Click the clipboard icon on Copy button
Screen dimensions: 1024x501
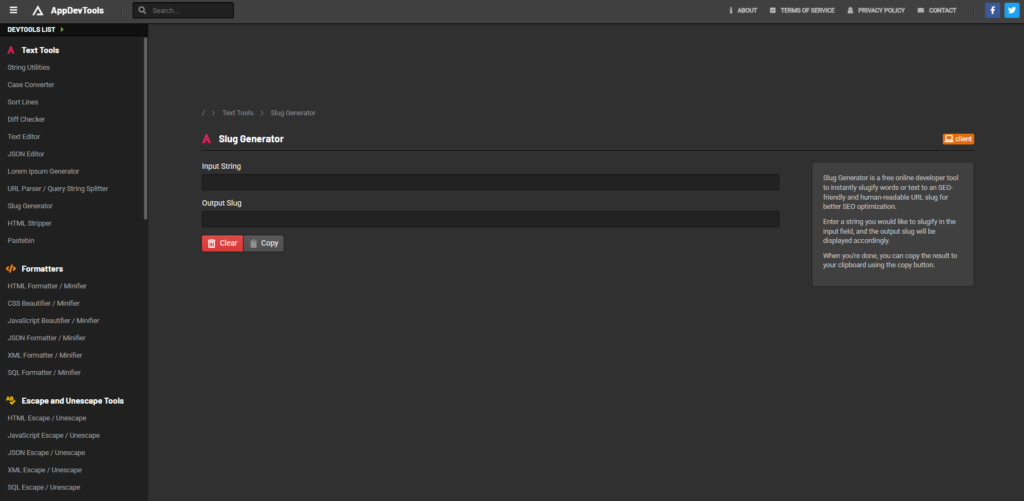point(253,243)
